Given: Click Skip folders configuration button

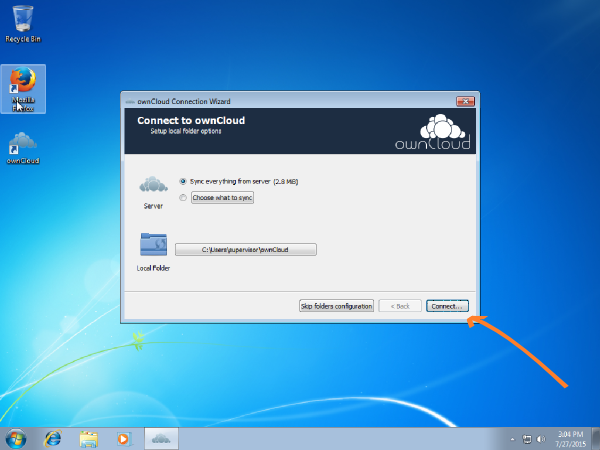Looking at the screenshot, I should click(x=336, y=306).
